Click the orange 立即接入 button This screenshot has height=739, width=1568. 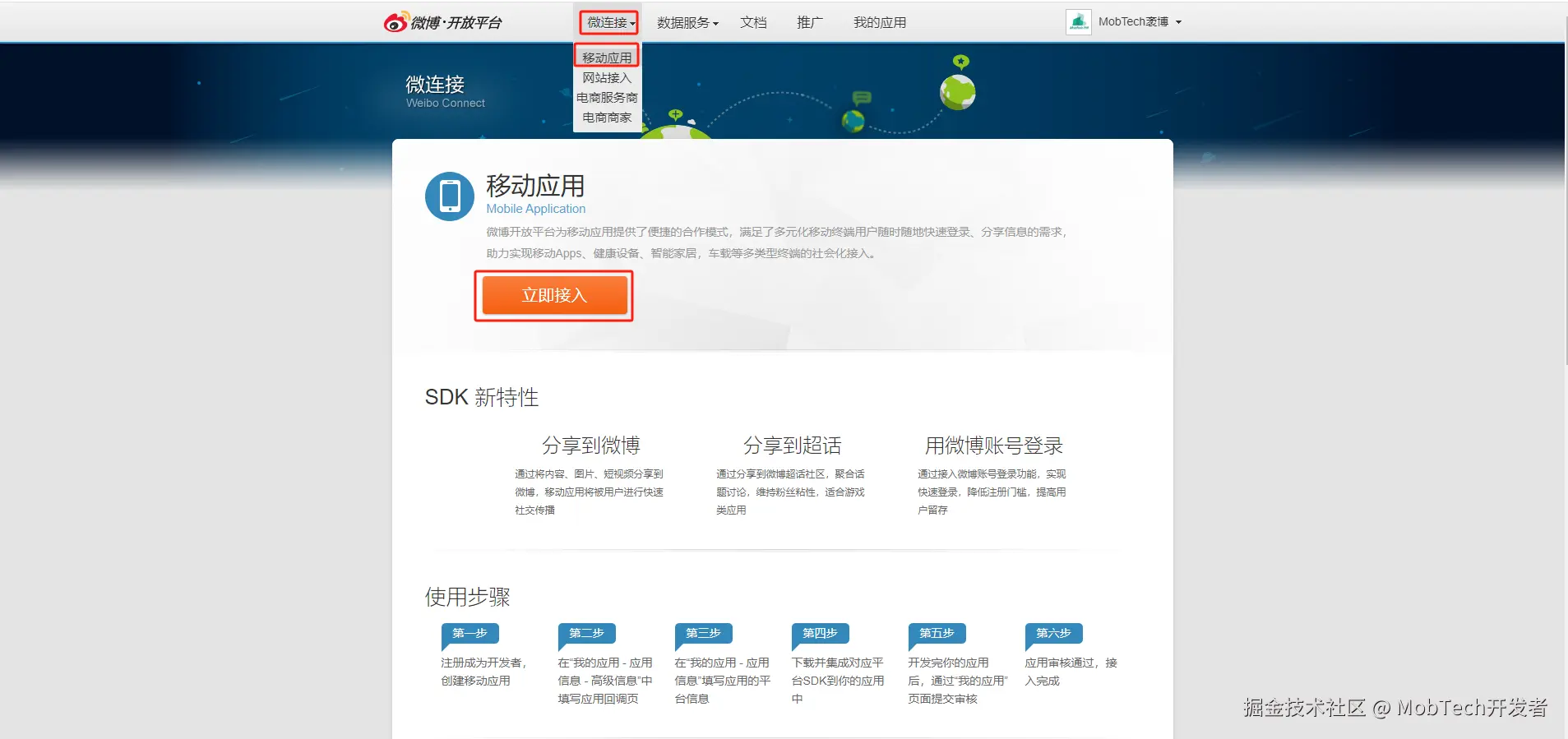pos(554,295)
